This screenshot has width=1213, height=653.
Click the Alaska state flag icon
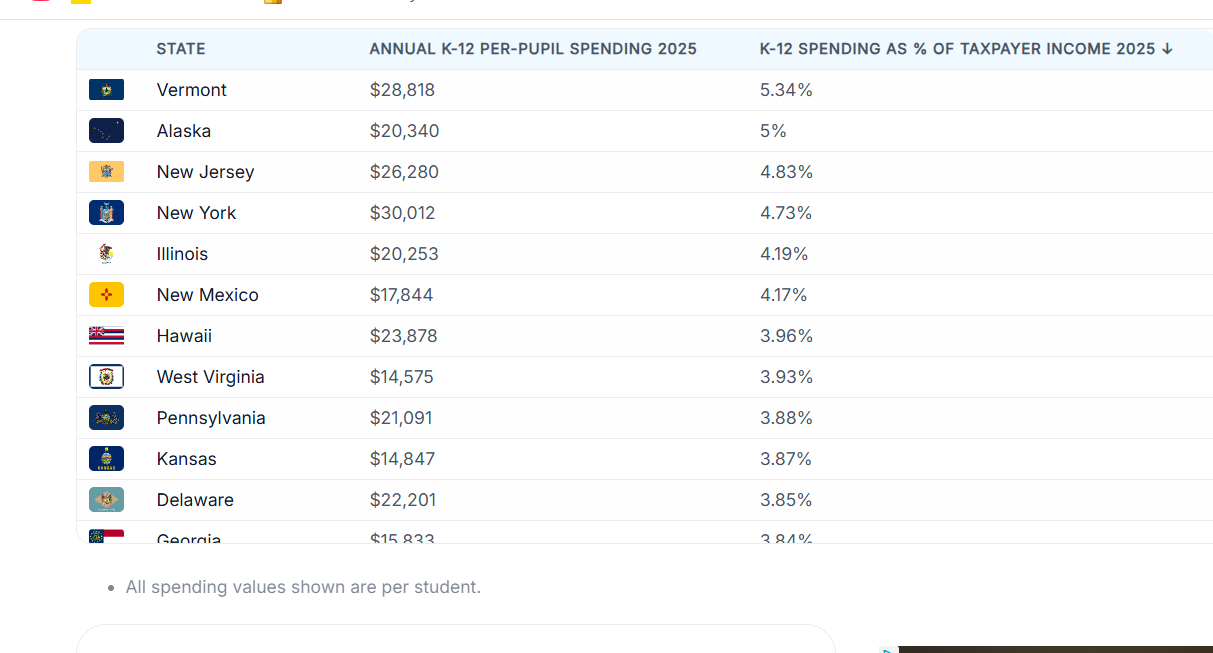[x=106, y=131]
